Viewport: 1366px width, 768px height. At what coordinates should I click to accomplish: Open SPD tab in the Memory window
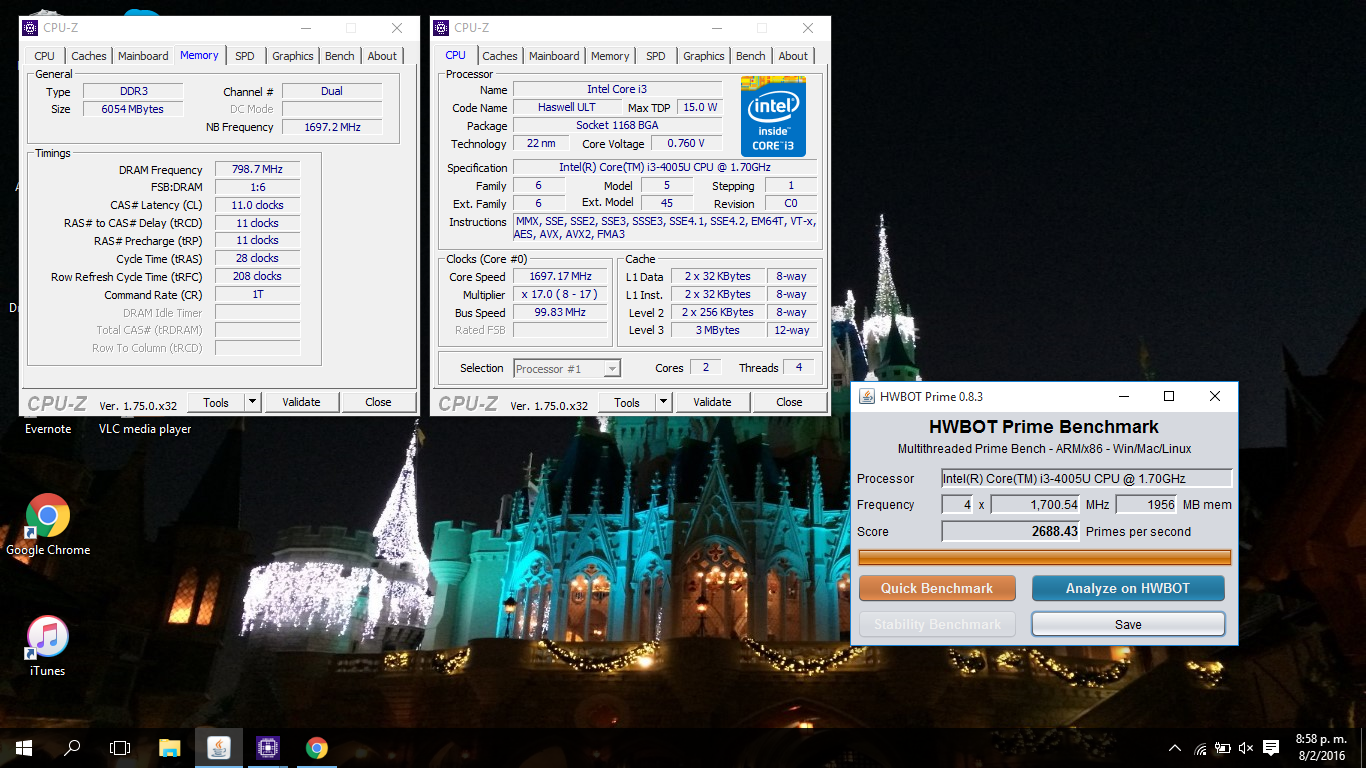(x=245, y=56)
